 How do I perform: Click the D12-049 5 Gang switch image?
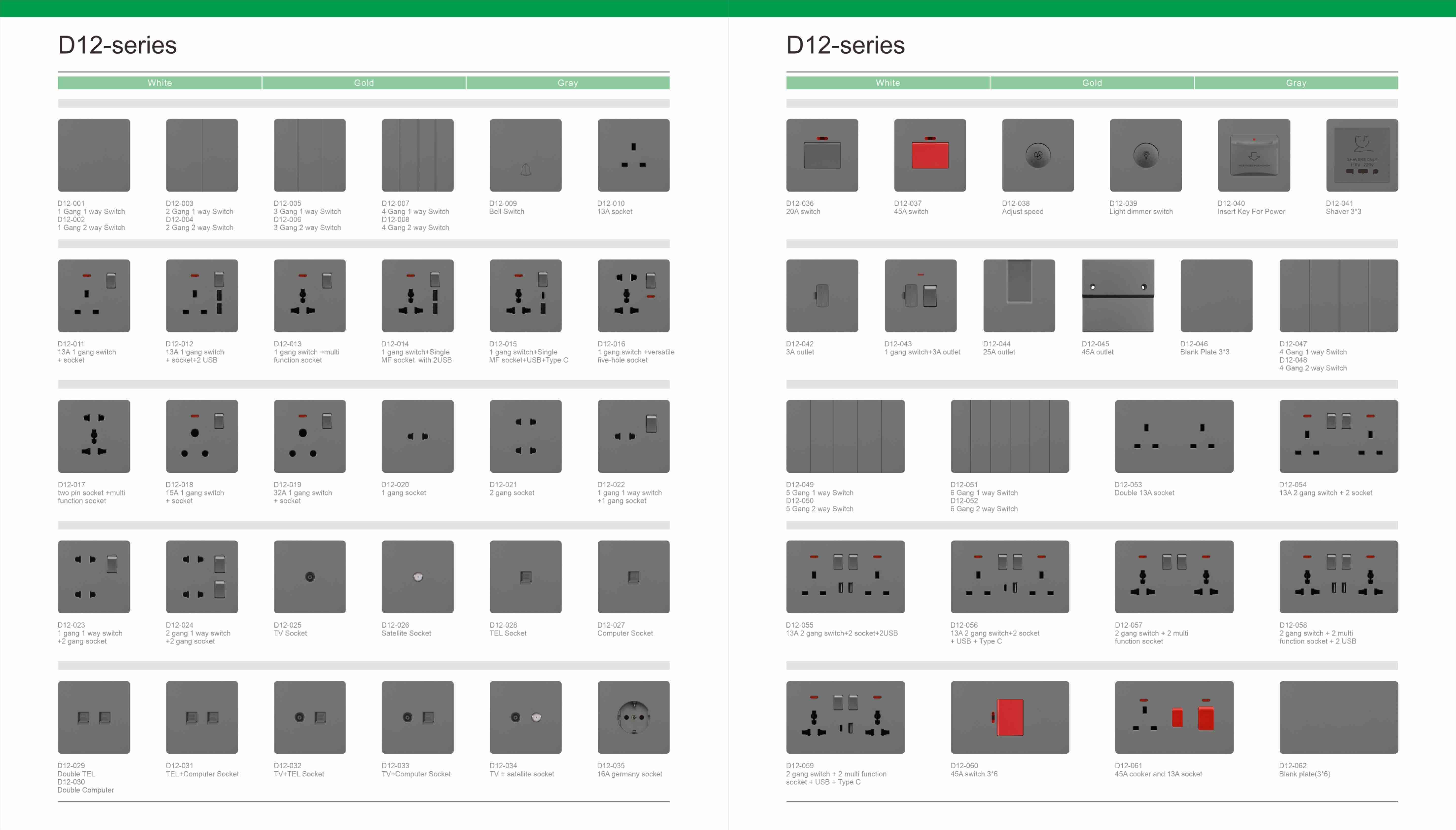(x=845, y=436)
